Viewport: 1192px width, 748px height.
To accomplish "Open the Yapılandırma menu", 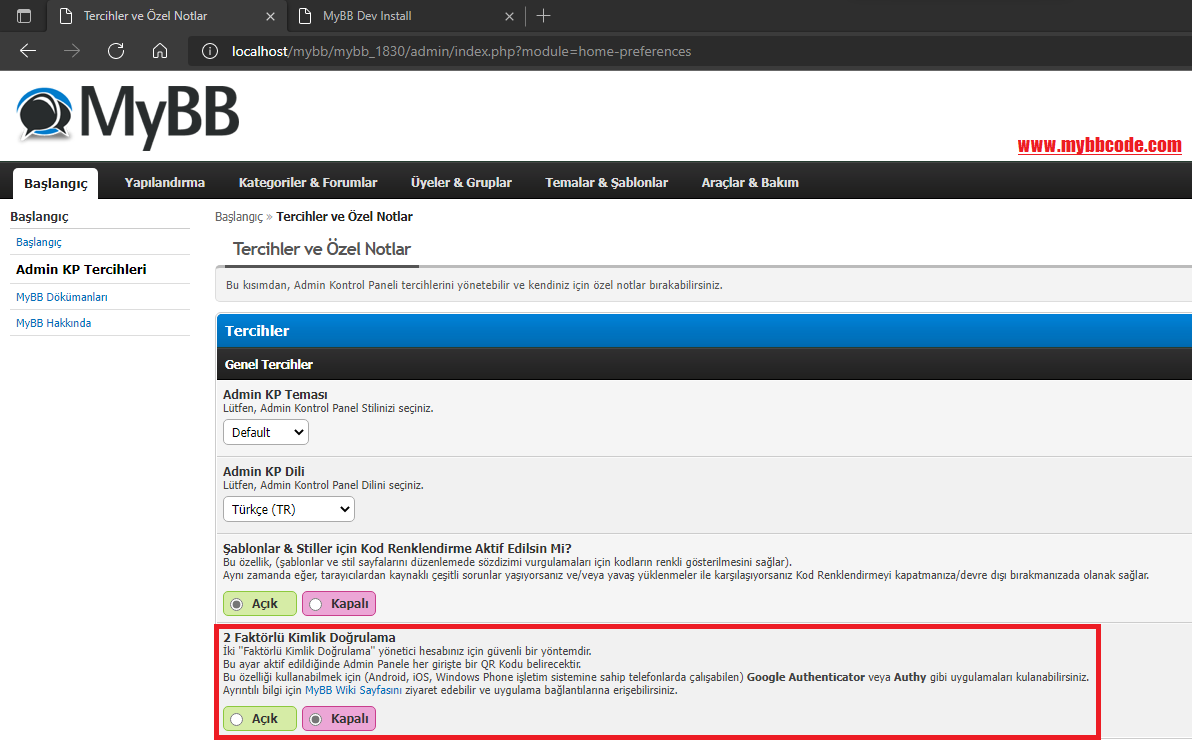I will [x=165, y=182].
